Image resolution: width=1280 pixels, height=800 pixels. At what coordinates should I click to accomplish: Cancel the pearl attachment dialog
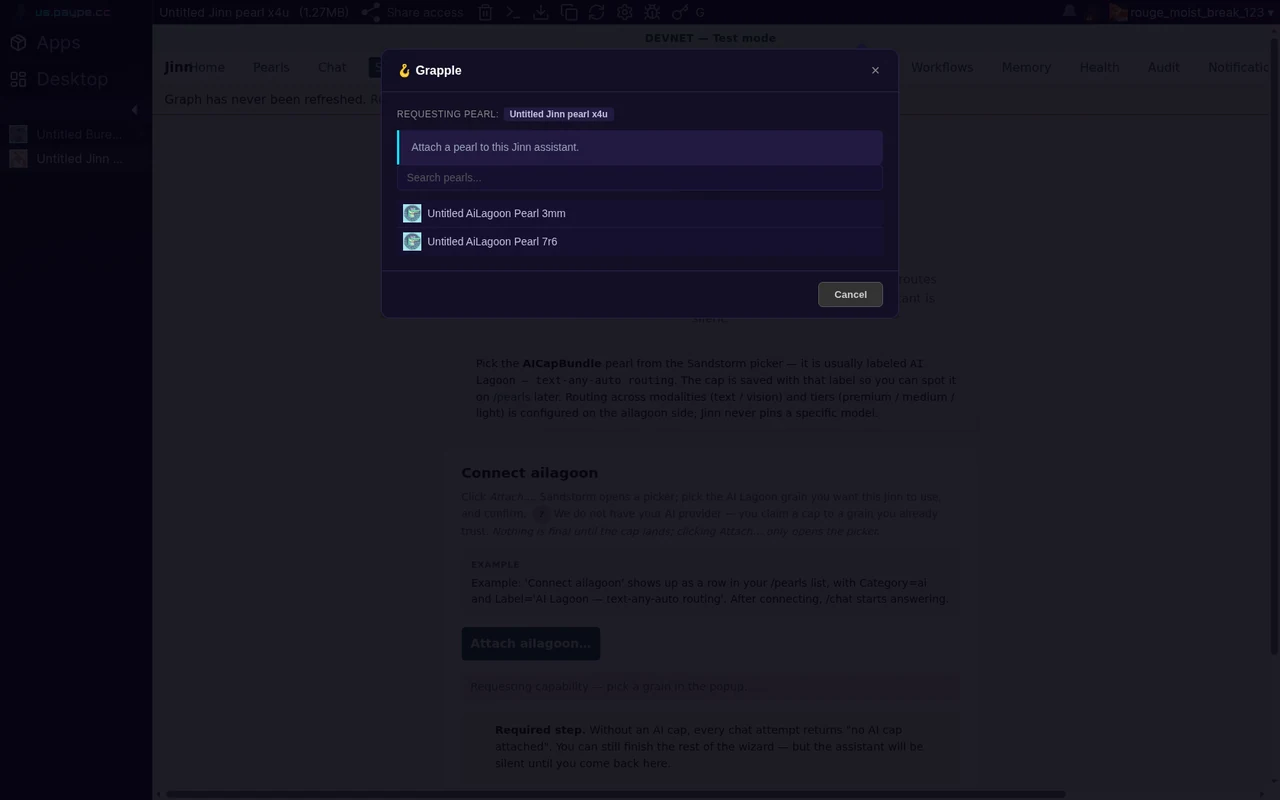point(850,294)
